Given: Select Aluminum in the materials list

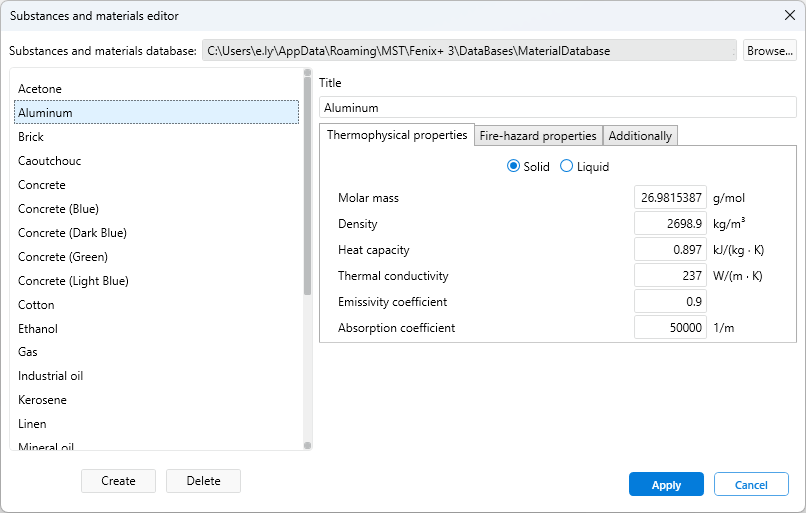Looking at the screenshot, I should pyautogui.click(x=156, y=113).
